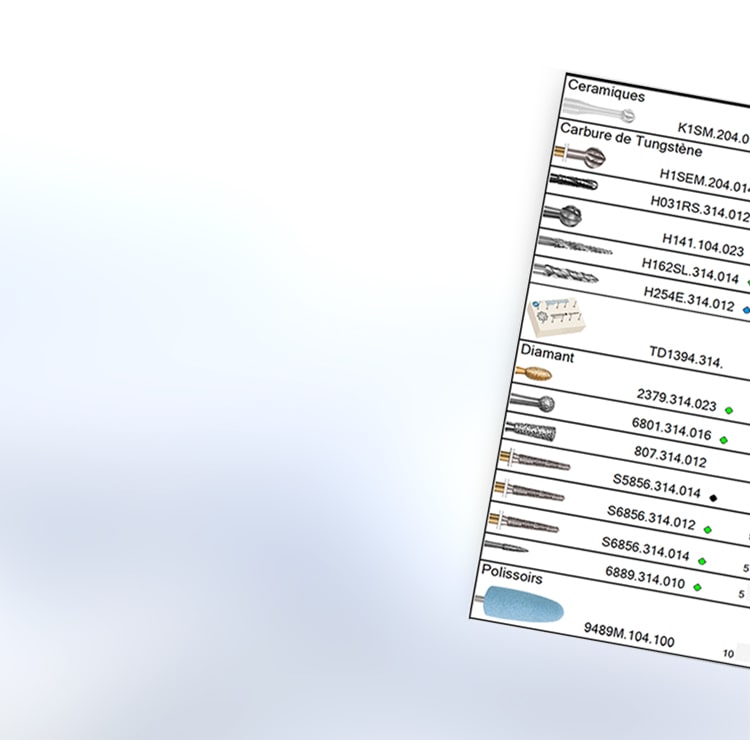750x740 pixels.
Task: Click the K1SM ceramic round bur image
Action: [599, 110]
